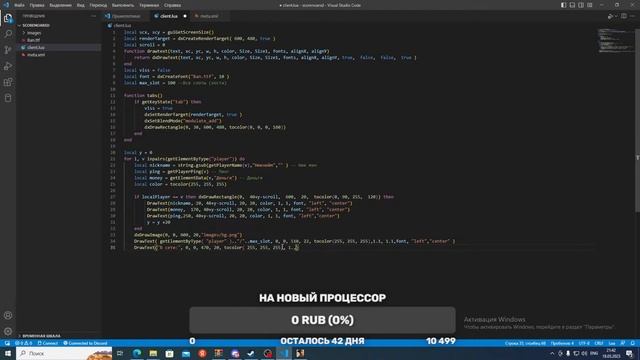
Task: Open the Visual Studio Code taskbar icon
Action: tap(284, 353)
